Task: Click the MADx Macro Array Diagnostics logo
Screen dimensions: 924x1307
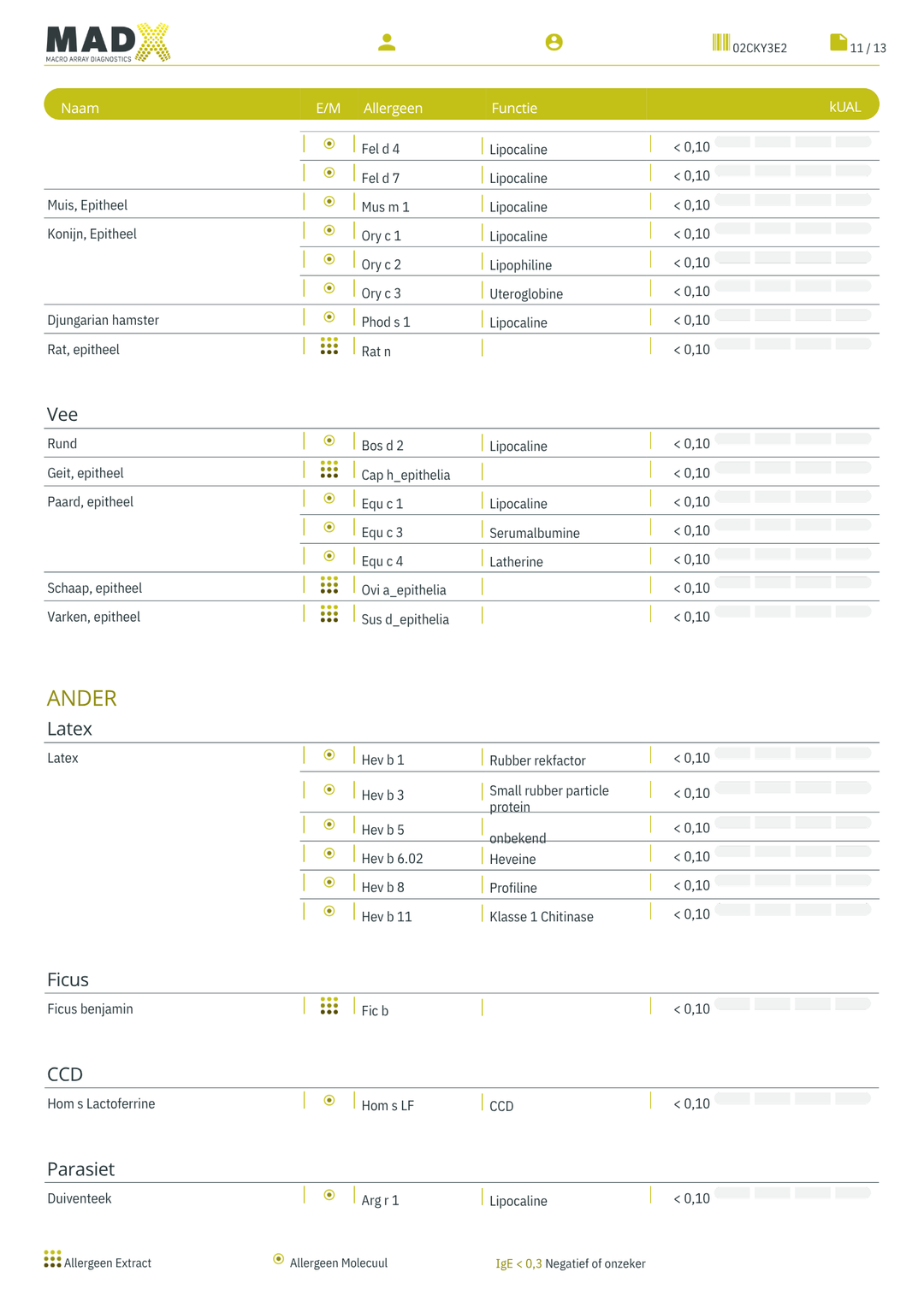Action: click(108, 43)
